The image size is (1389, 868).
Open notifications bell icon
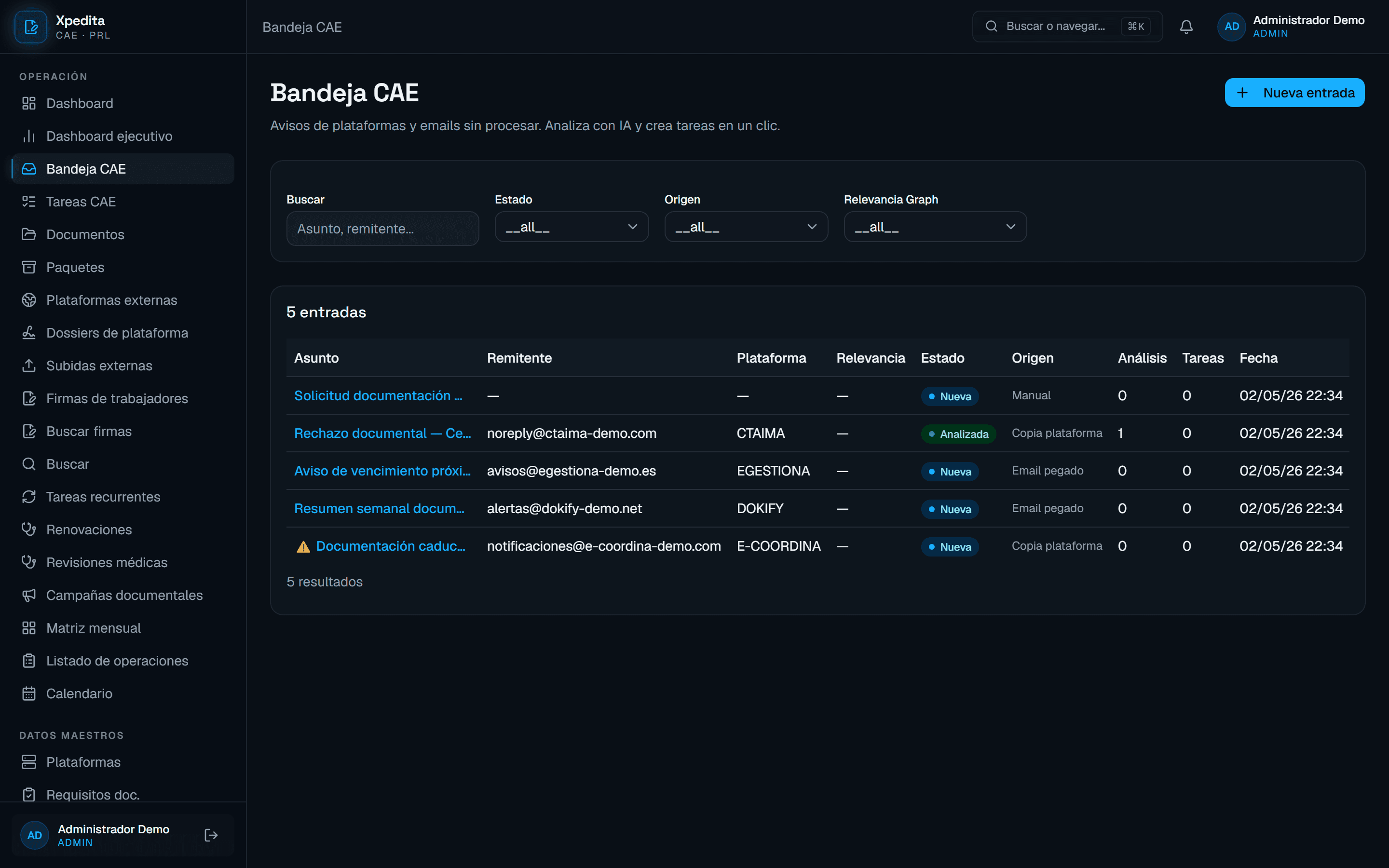coord(1186,27)
